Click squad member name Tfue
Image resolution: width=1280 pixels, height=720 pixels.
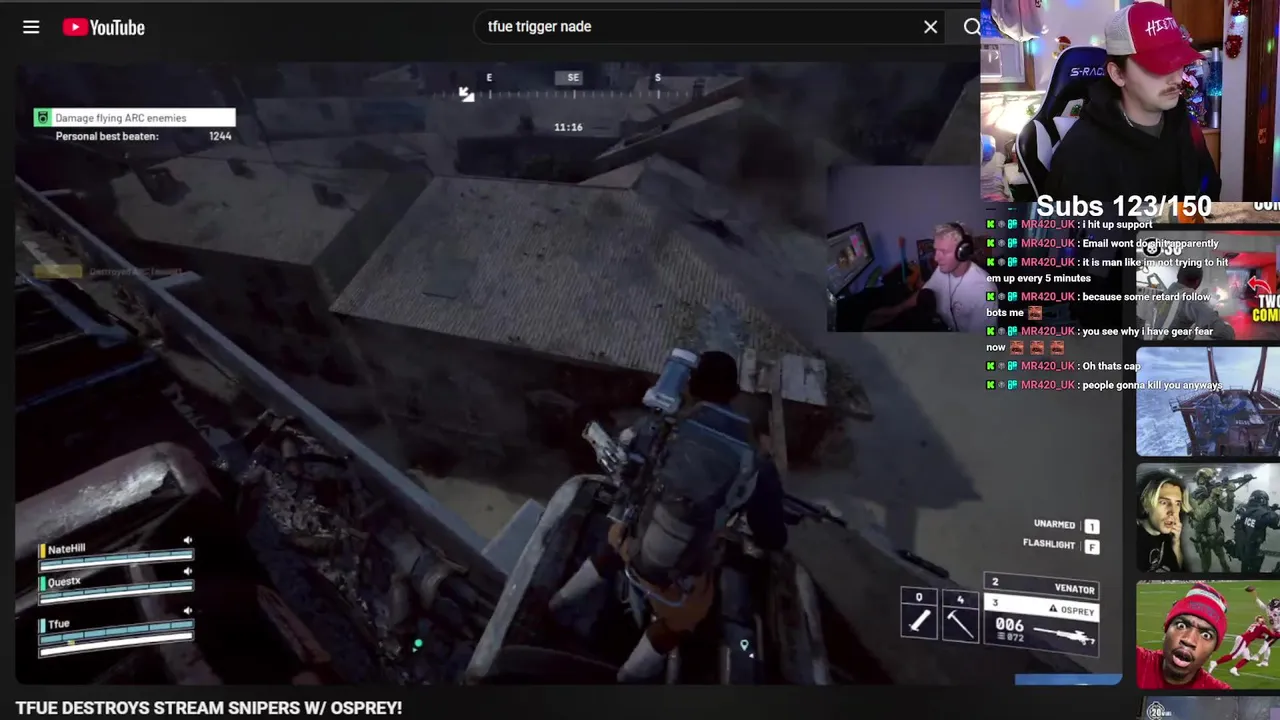point(59,624)
